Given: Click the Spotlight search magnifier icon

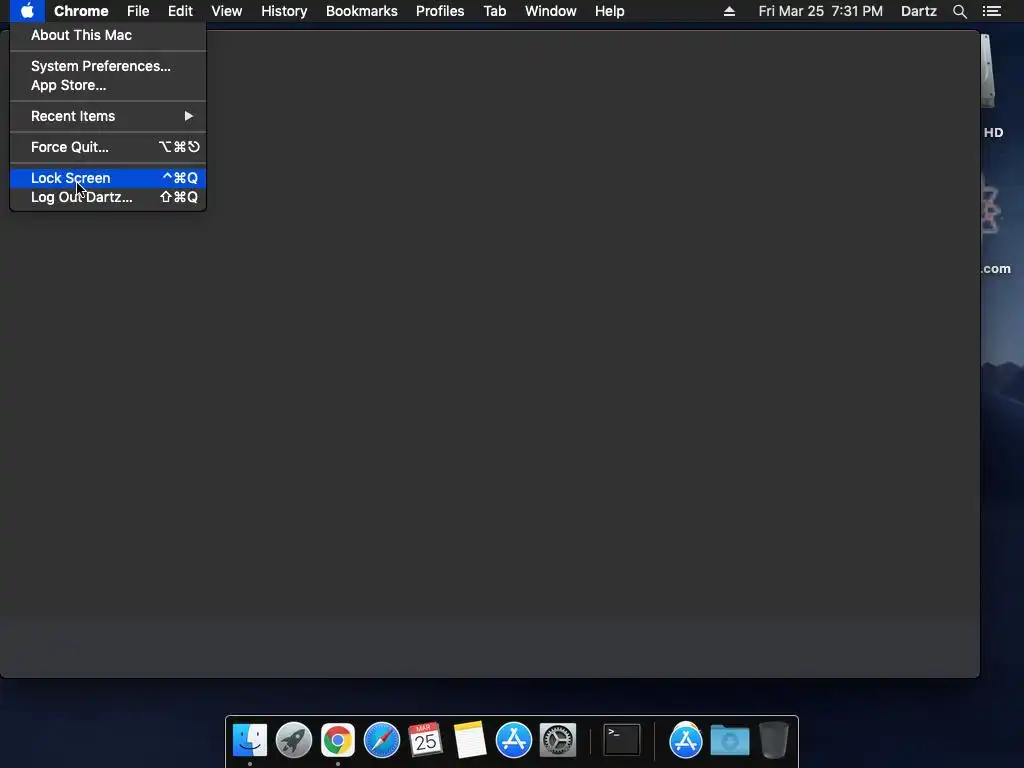Looking at the screenshot, I should (959, 11).
